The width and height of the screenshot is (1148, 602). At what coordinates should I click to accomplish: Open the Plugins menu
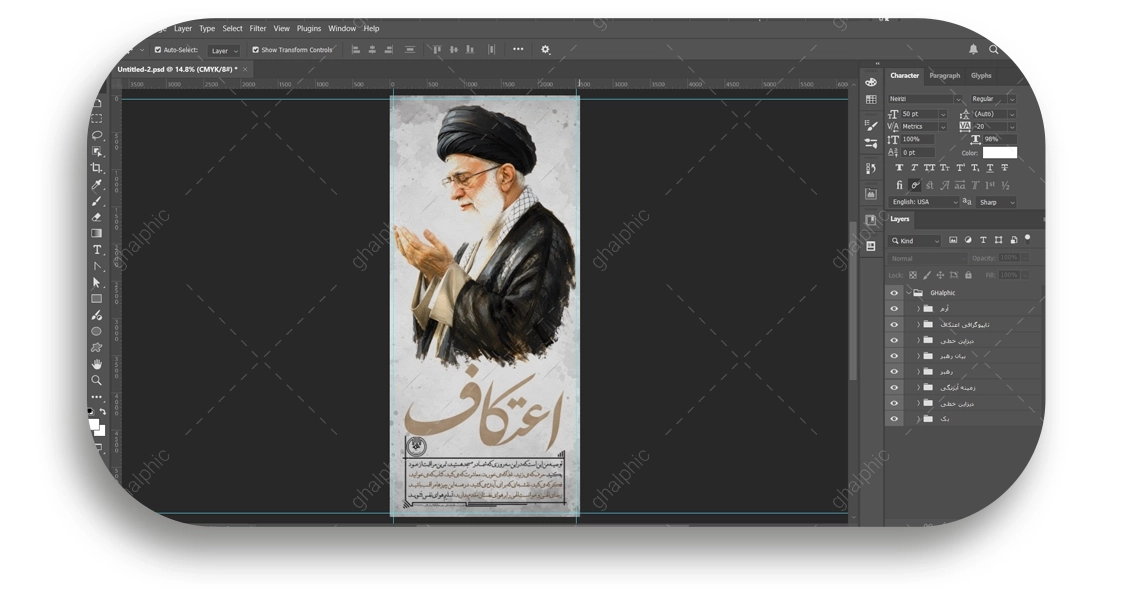tap(309, 29)
